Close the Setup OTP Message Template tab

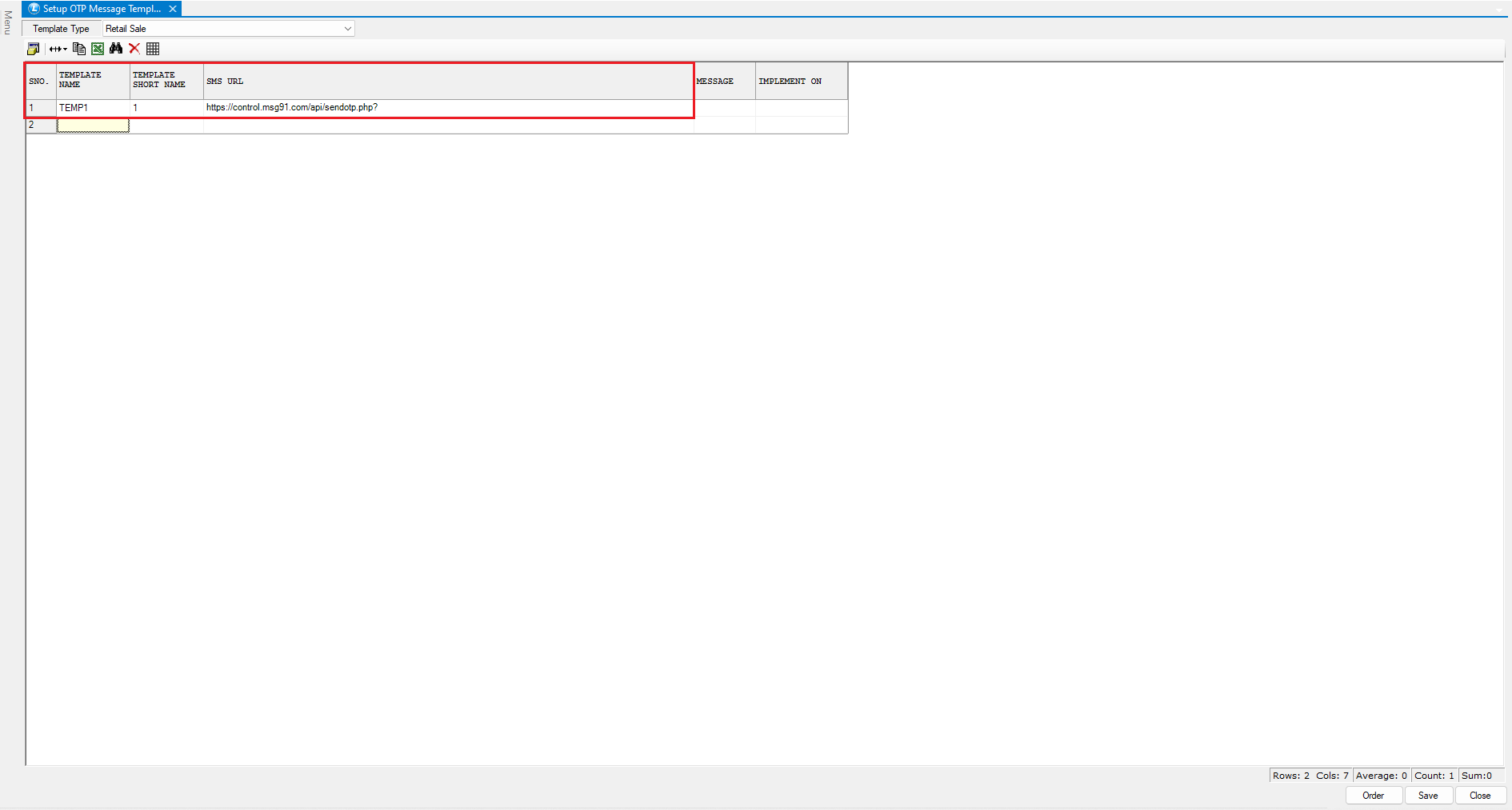pyautogui.click(x=172, y=9)
